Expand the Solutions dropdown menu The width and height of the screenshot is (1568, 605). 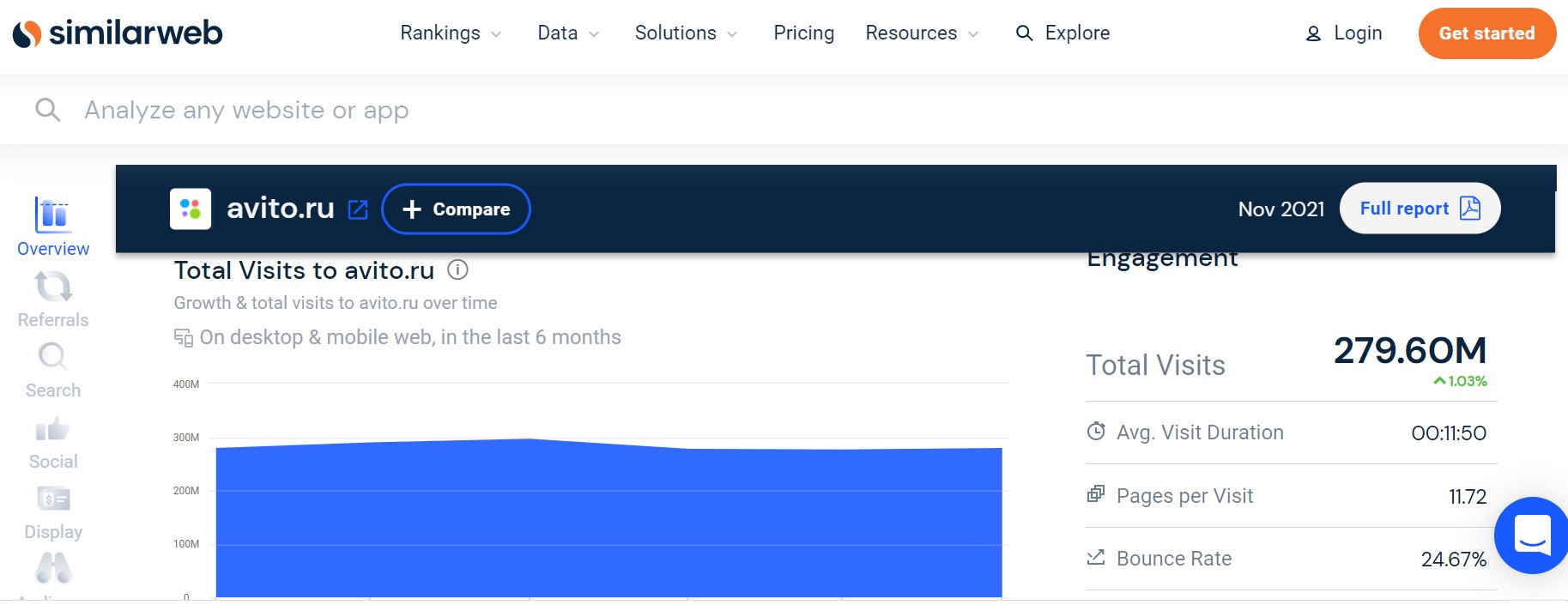click(686, 33)
